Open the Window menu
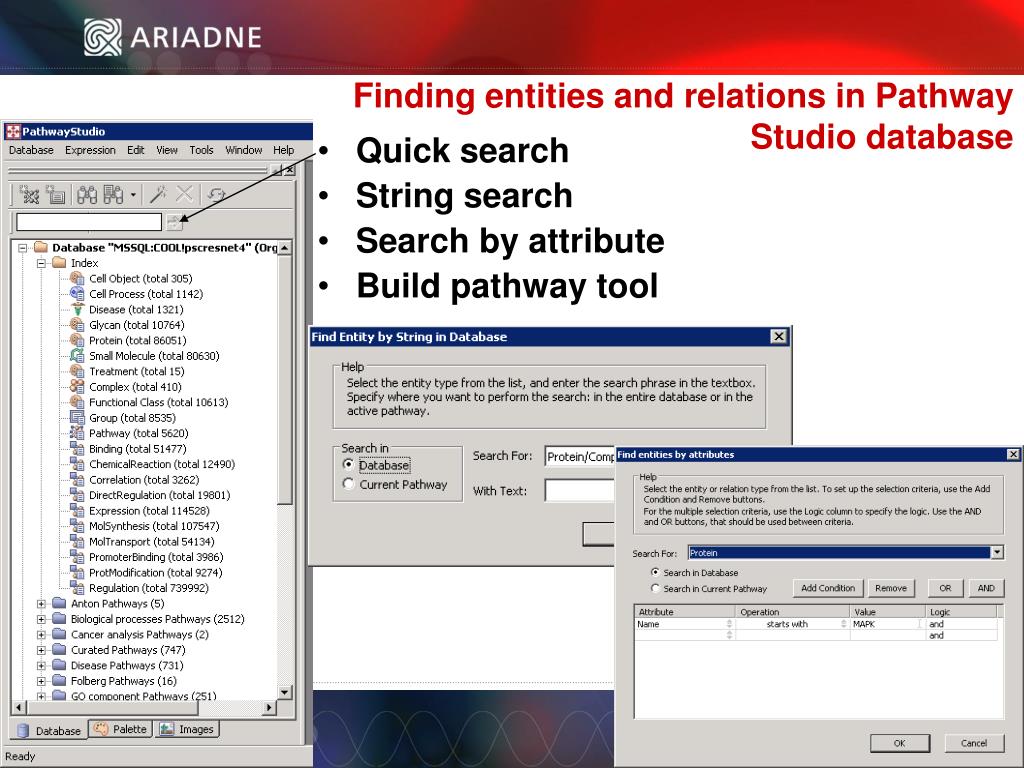 pos(244,150)
